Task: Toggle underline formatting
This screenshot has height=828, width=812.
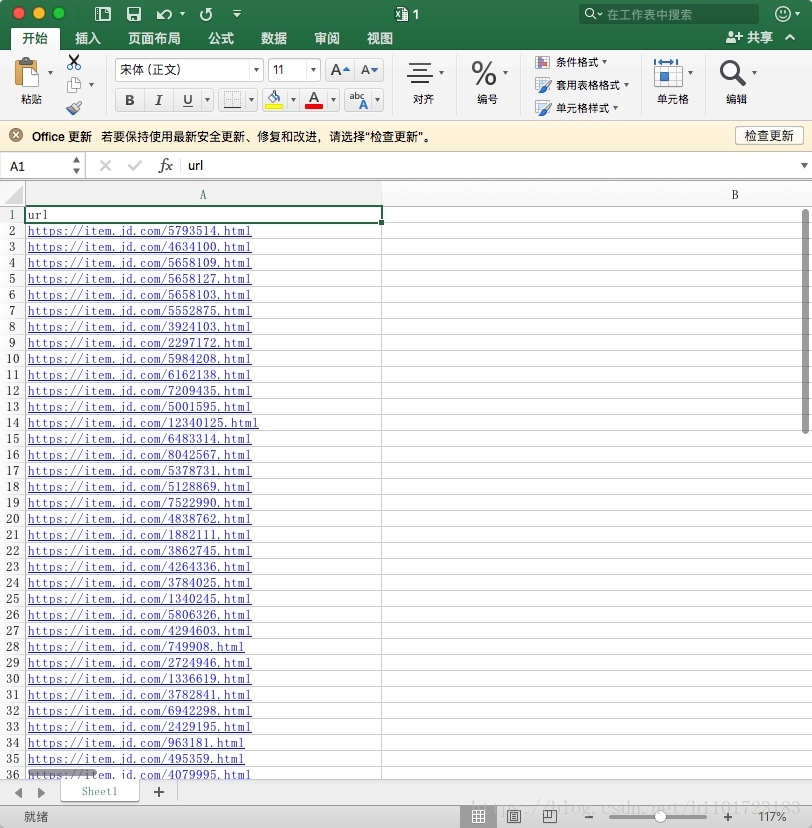Action: pos(187,100)
